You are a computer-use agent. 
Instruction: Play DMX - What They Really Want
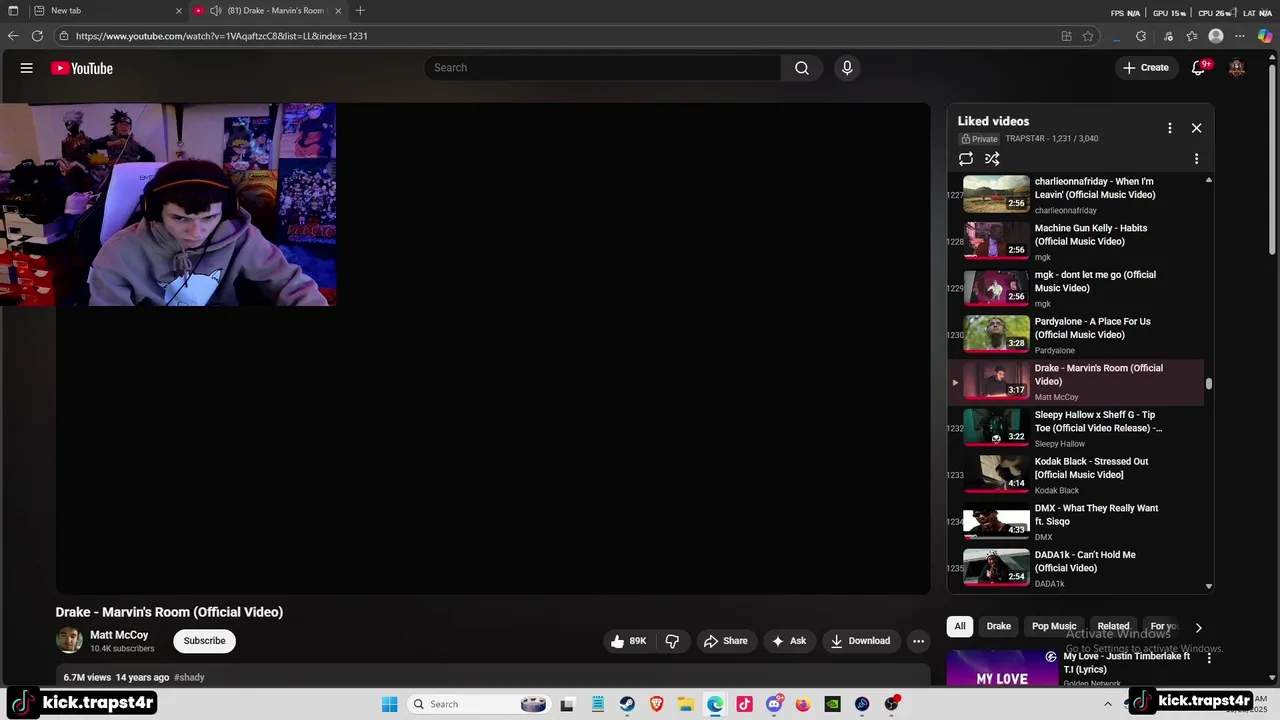1078,522
